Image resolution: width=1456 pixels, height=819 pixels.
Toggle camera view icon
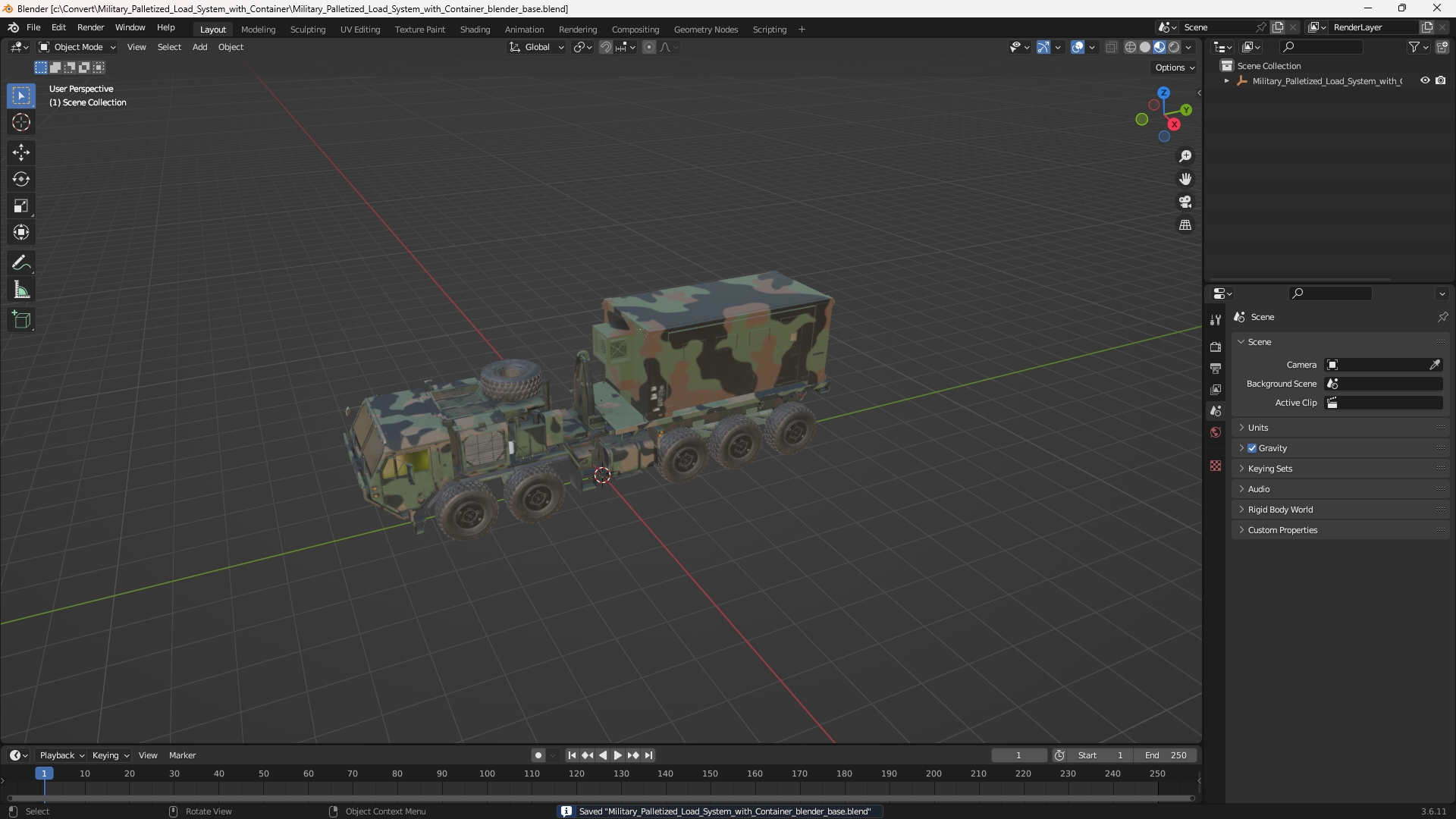(1185, 202)
